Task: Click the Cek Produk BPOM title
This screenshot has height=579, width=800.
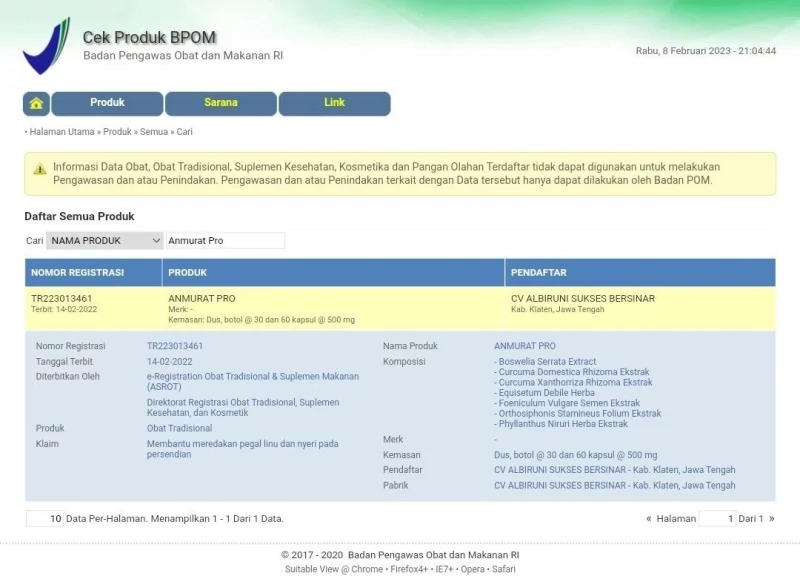Action: tap(149, 37)
